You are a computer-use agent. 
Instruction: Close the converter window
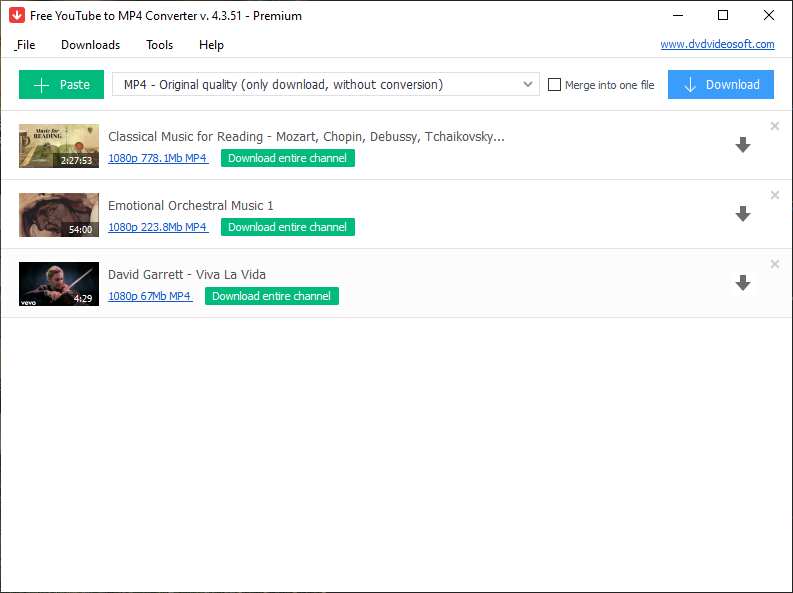click(x=769, y=15)
